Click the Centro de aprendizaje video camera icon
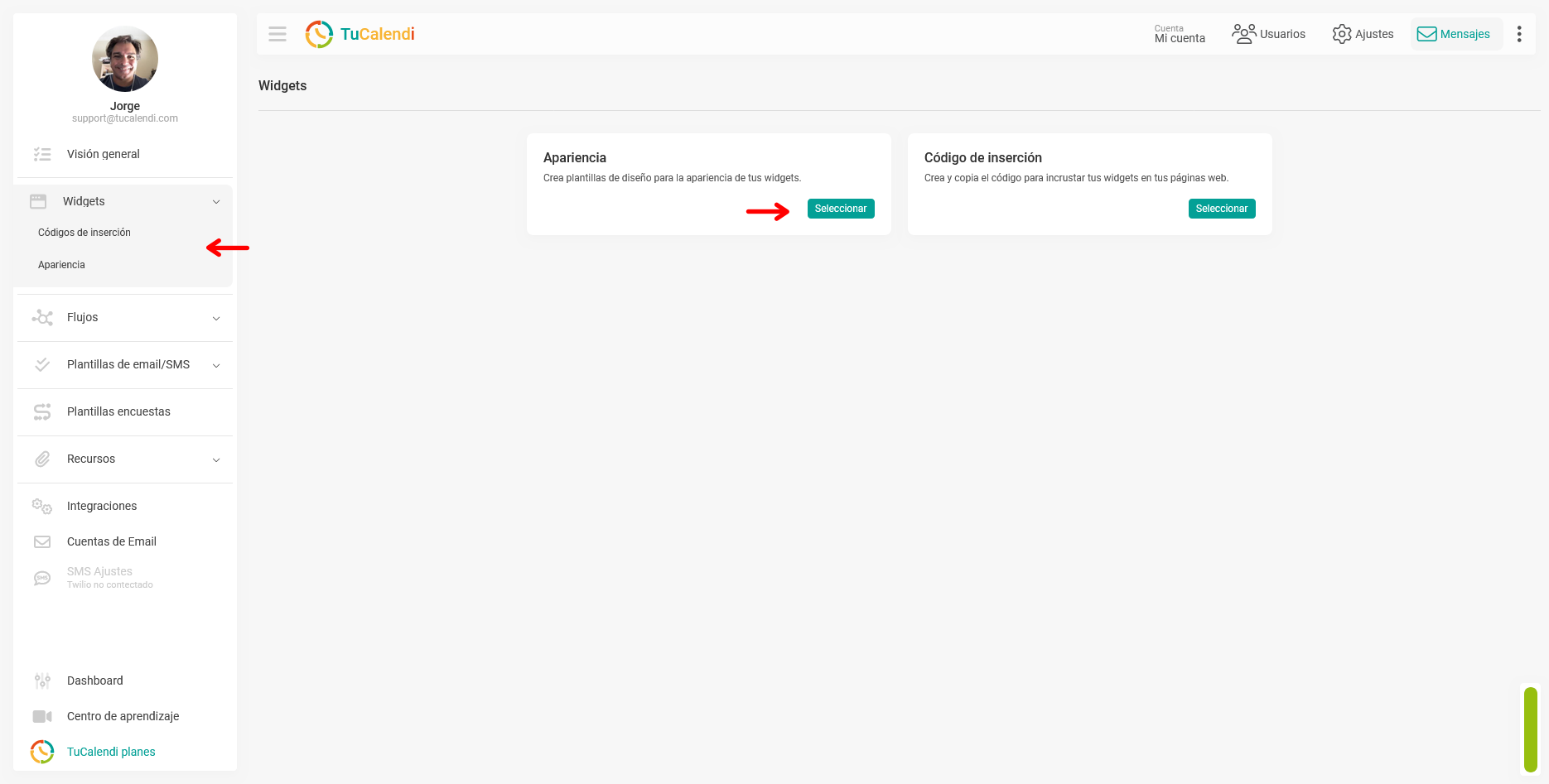The width and height of the screenshot is (1549, 784). click(x=42, y=716)
